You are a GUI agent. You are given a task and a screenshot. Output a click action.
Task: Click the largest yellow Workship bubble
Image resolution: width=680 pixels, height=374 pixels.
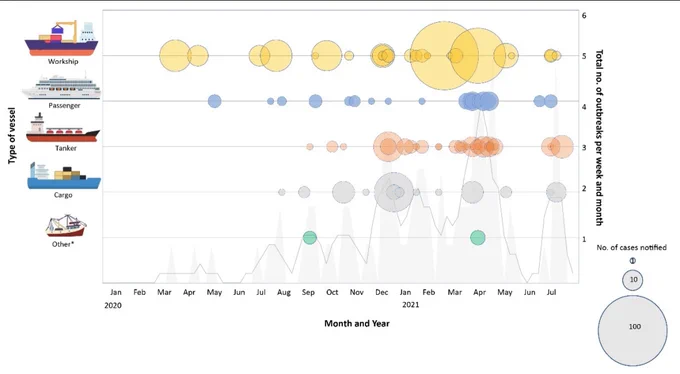coord(445,56)
